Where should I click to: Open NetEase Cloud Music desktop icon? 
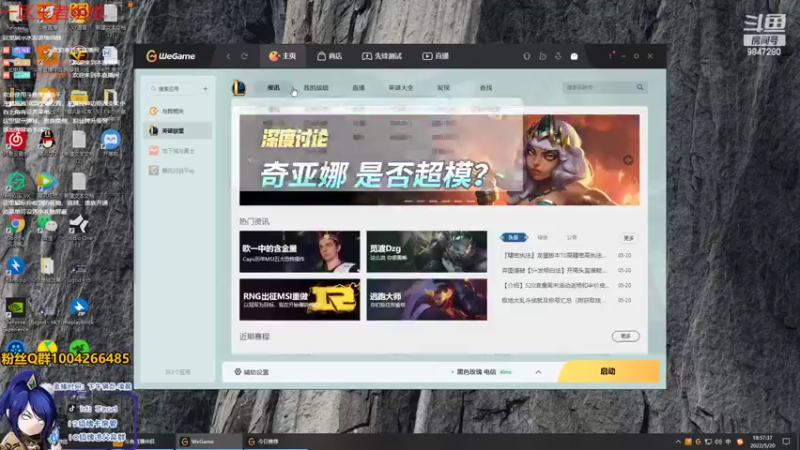tap(16, 141)
